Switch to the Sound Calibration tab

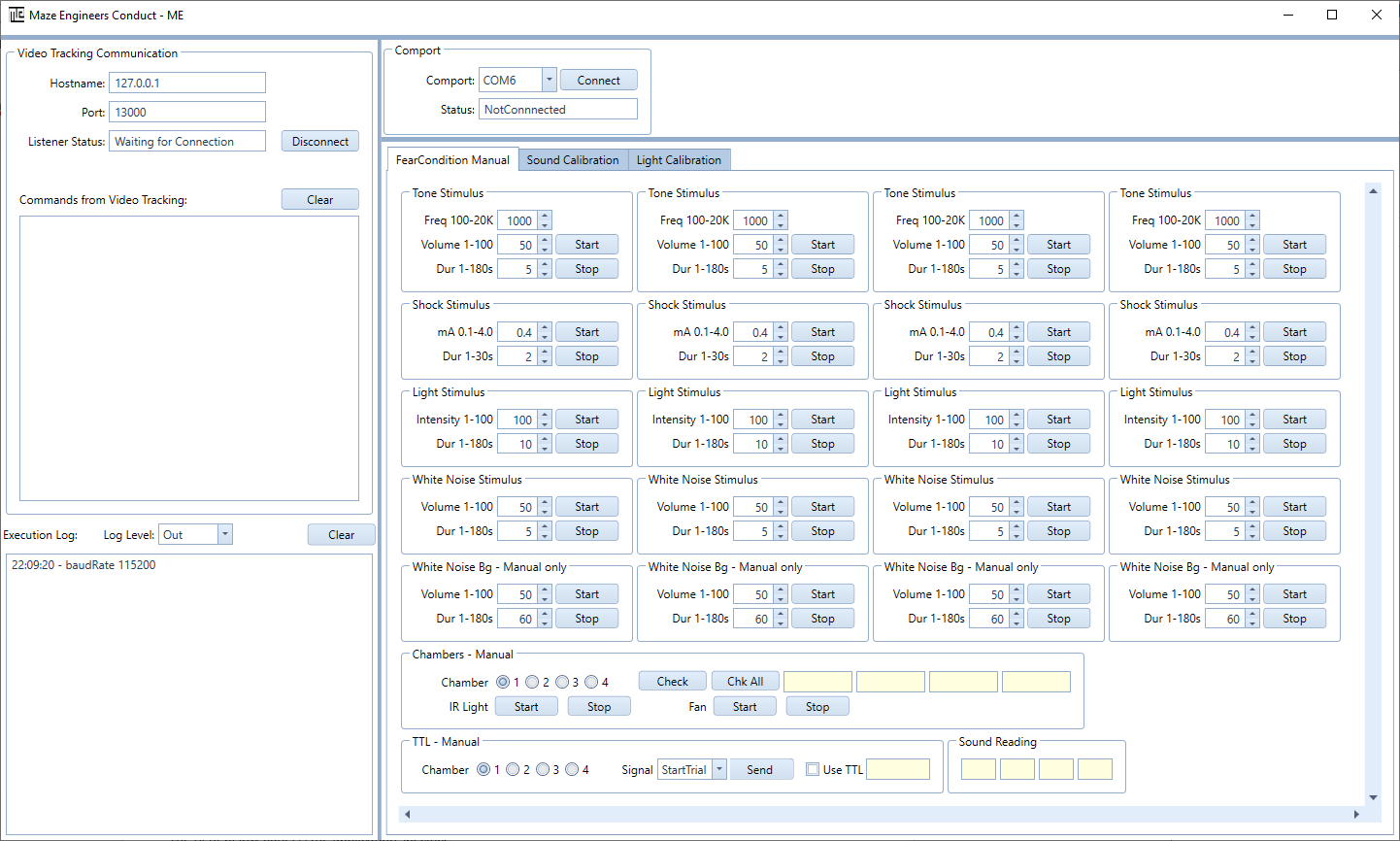[x=572, y=160]
